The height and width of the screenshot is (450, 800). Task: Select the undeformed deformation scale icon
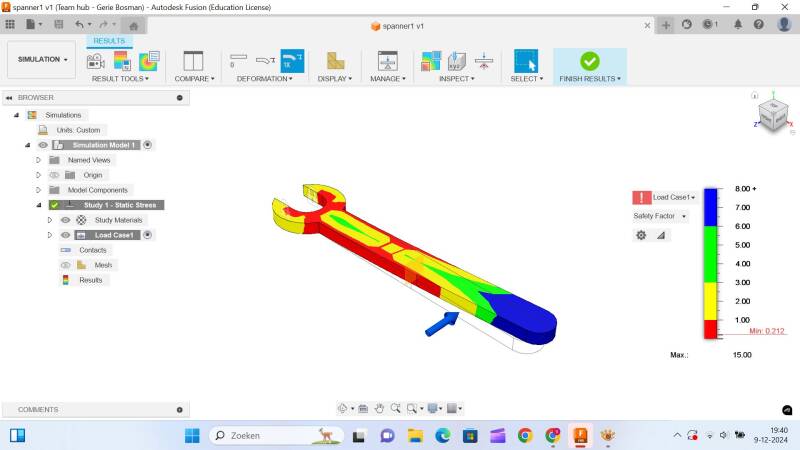click(x=238, y=61)
